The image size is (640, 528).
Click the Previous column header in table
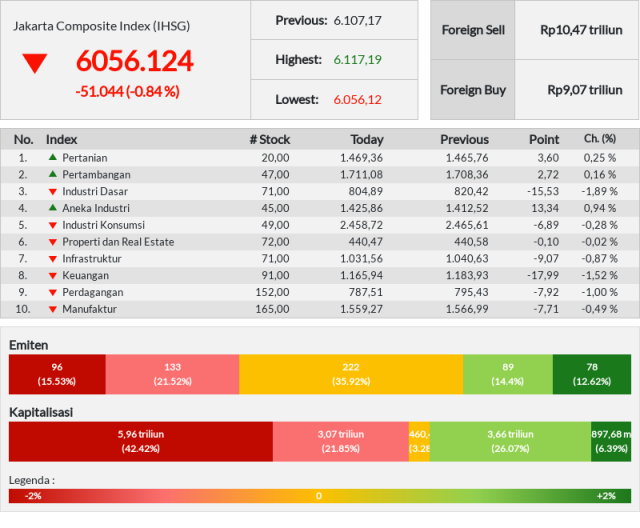click(x=464, y=140)
